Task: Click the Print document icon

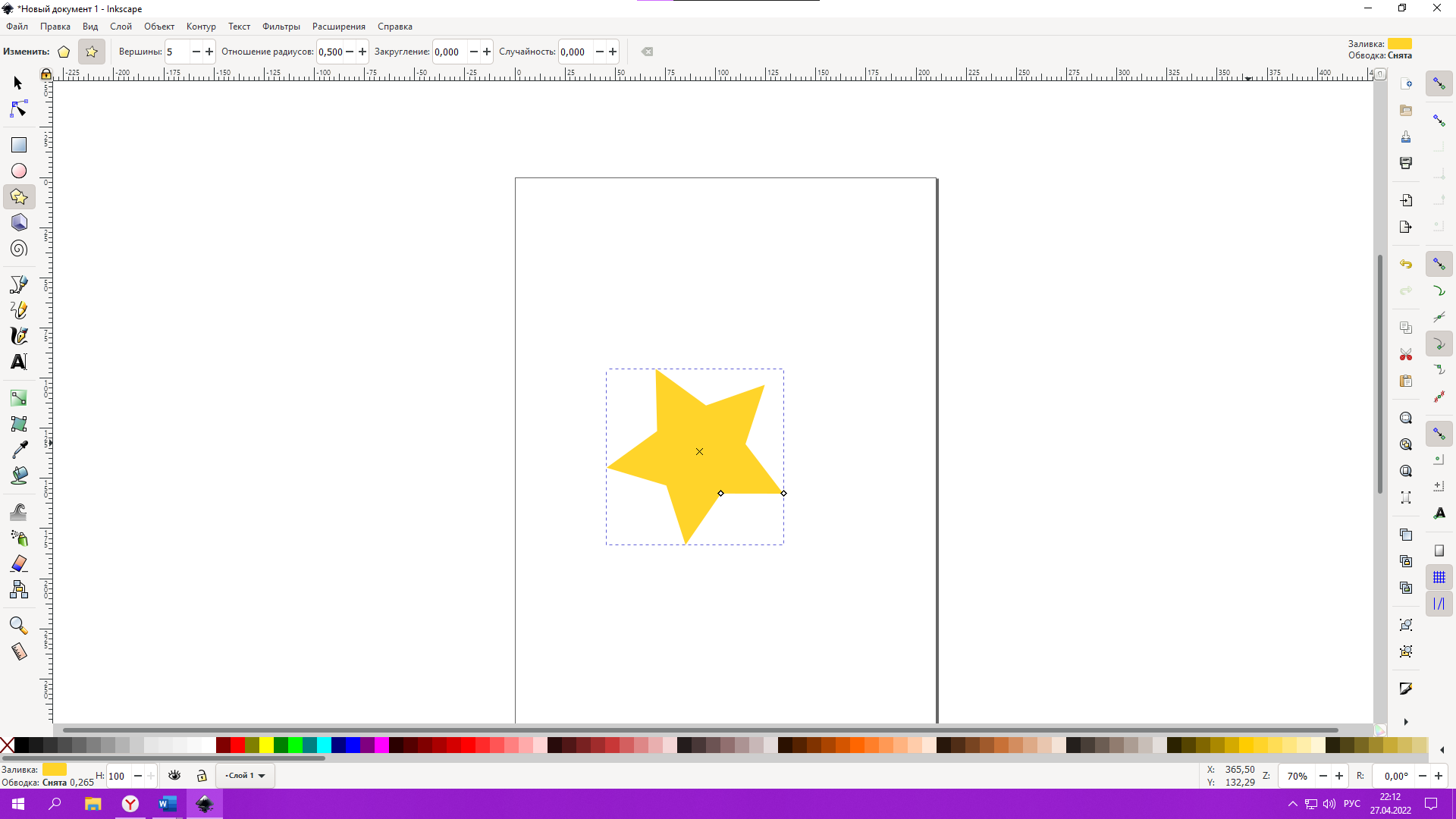Action: click(x=1406, y=163)
